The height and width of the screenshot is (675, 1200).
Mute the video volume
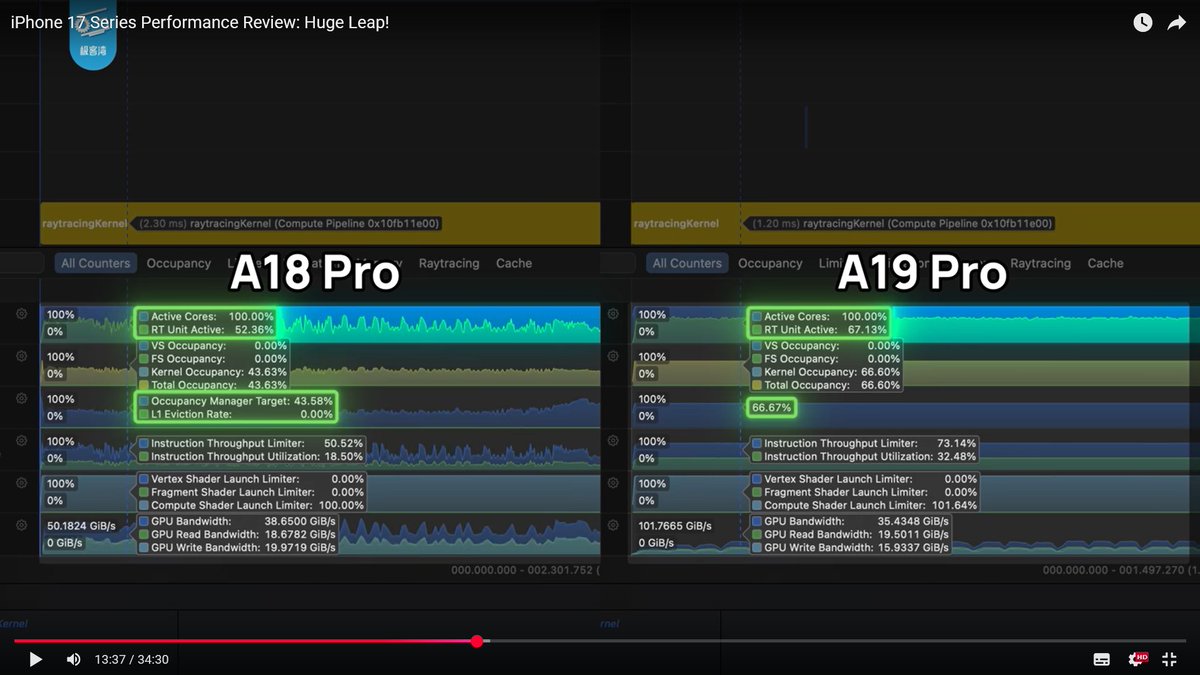[x=73, y=659]
